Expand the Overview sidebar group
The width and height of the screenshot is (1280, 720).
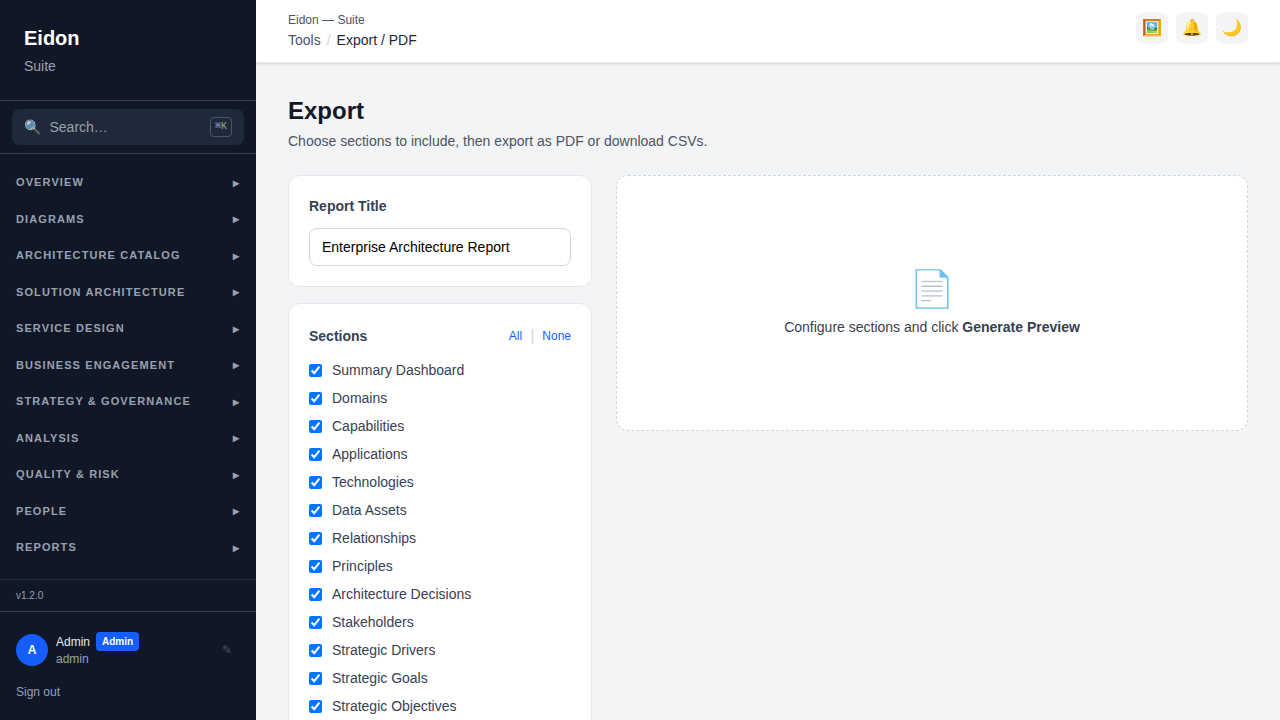pos(128,183)
